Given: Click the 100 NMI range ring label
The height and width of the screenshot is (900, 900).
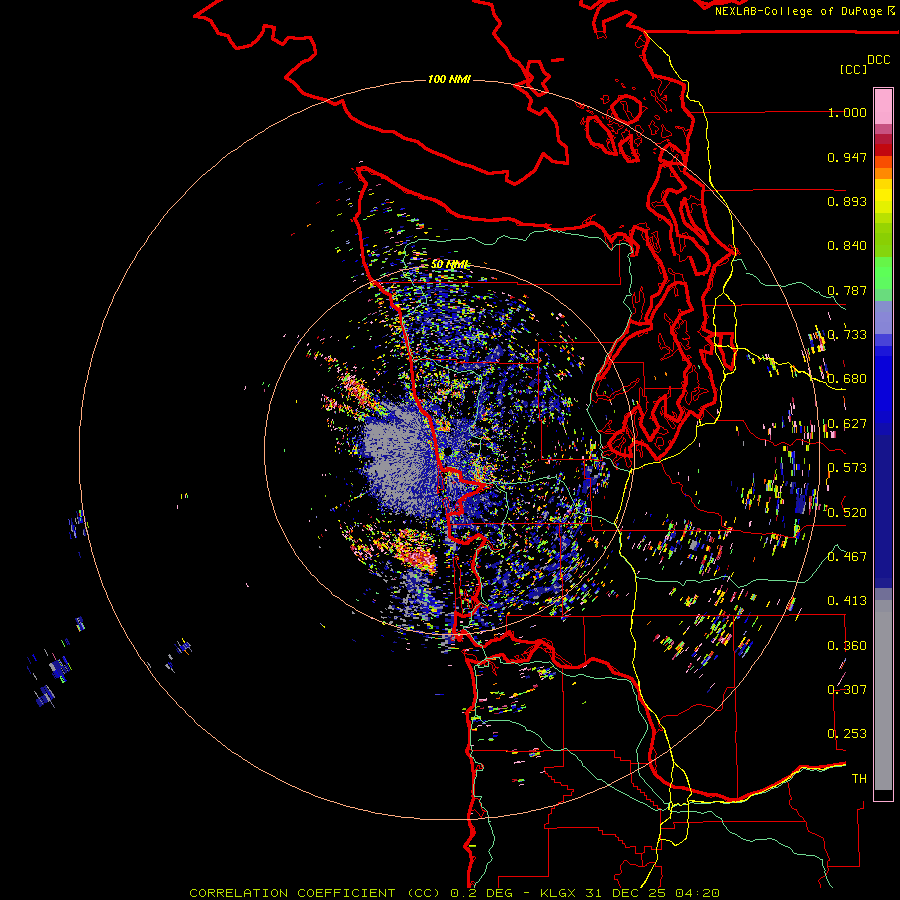Looking at the screenshot, I should coord(449,79).
